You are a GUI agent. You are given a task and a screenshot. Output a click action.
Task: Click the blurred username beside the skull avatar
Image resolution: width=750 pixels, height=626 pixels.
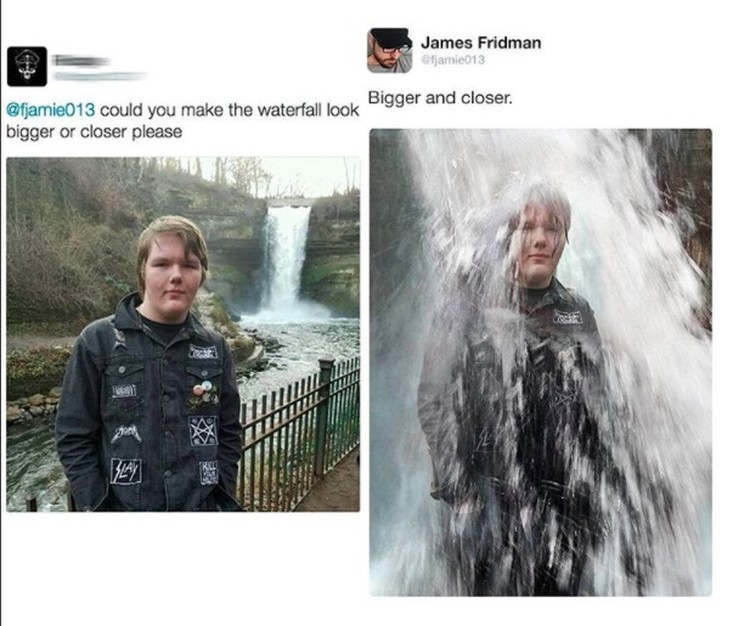81,61
